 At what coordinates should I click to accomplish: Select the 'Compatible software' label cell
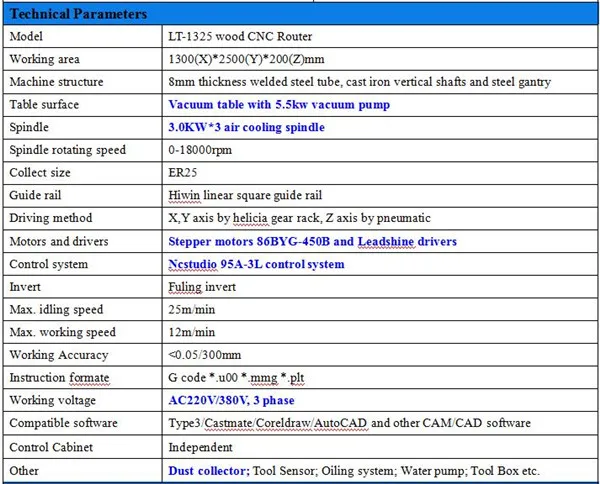coord(83,423)
